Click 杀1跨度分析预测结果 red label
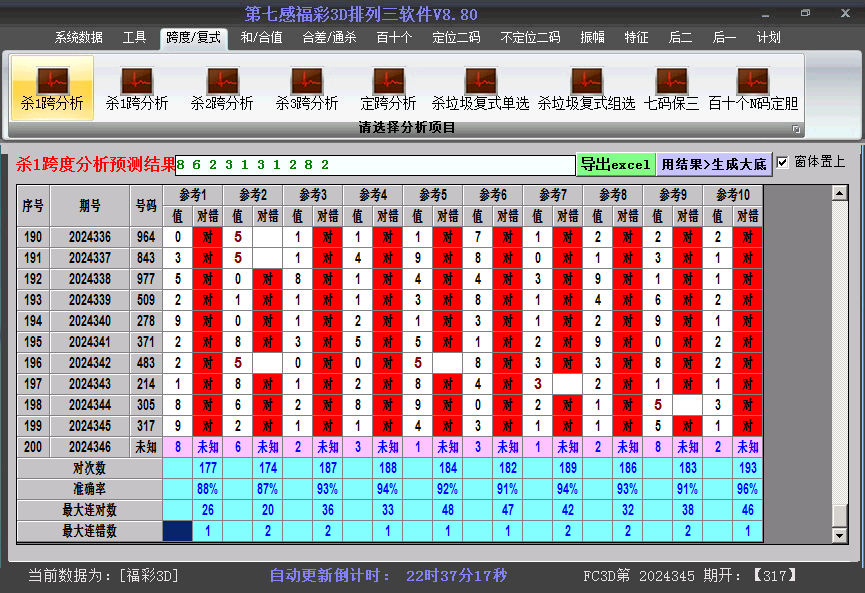The height and width of the screenshot is (593, 865). coord(95,164)
